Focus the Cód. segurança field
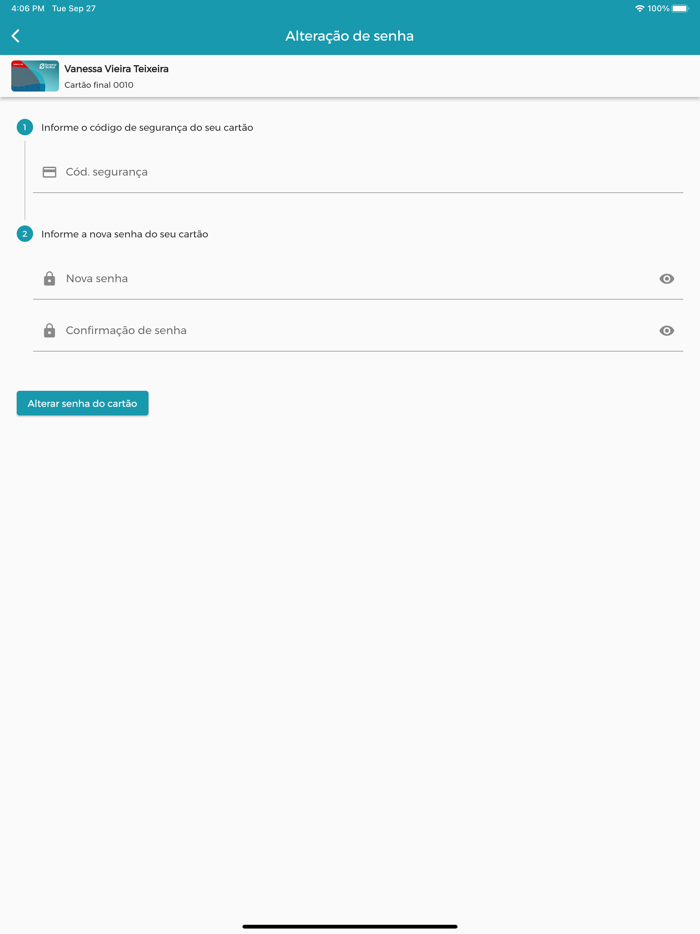 tap(358, 172)
